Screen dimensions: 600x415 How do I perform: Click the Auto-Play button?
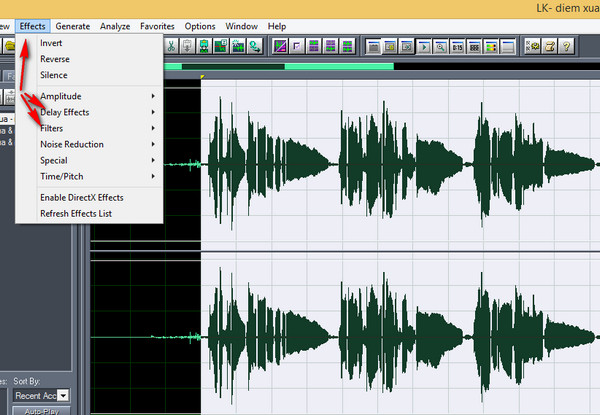click(x=41, y=411)
